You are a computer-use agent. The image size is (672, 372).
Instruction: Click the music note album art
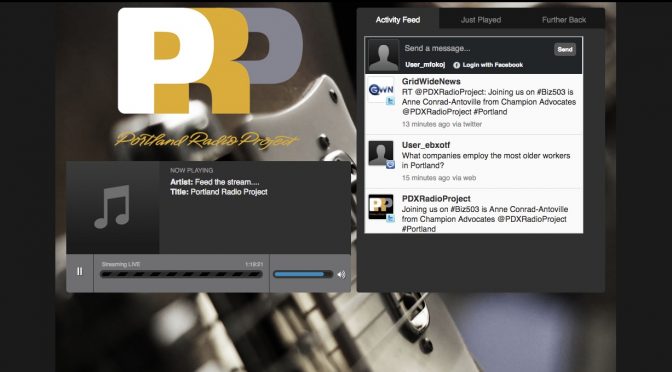[x=113, y=207]
